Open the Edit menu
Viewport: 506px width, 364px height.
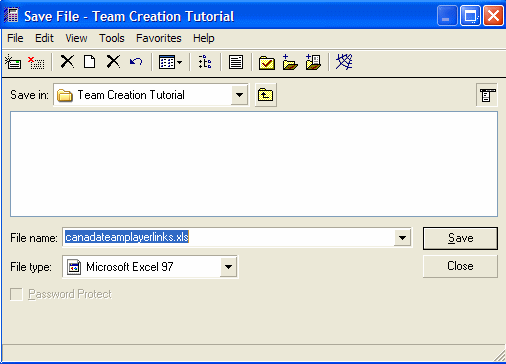point(44,38)
